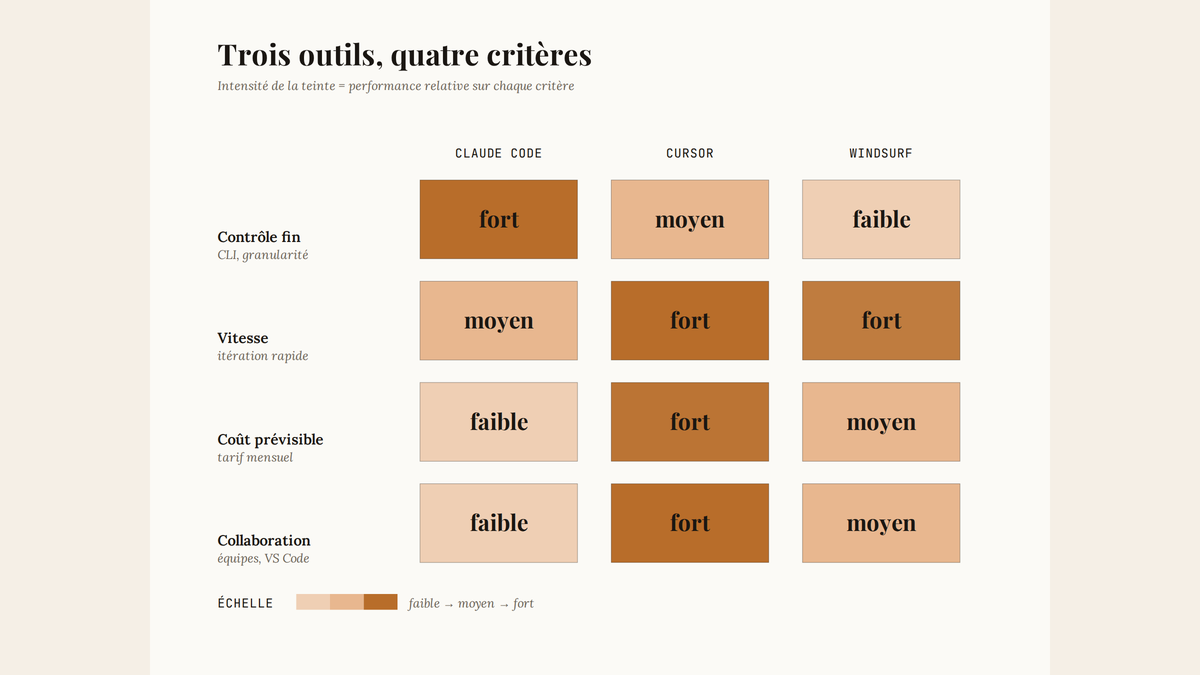
Task: Click the darkest swatch in the legend scale
Action: pyautogui.click(x=381, y=602)
